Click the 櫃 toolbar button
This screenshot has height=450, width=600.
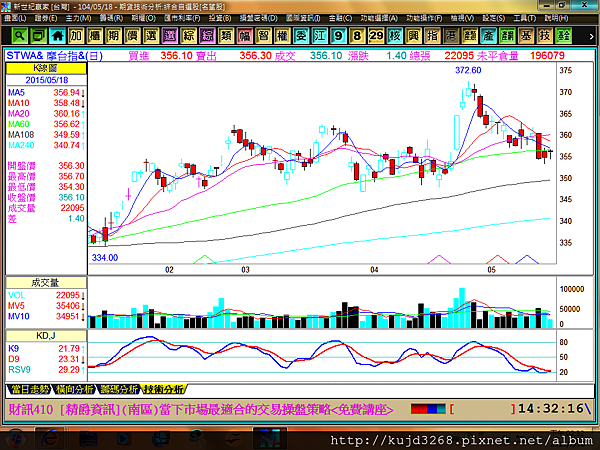click(95, 36)
